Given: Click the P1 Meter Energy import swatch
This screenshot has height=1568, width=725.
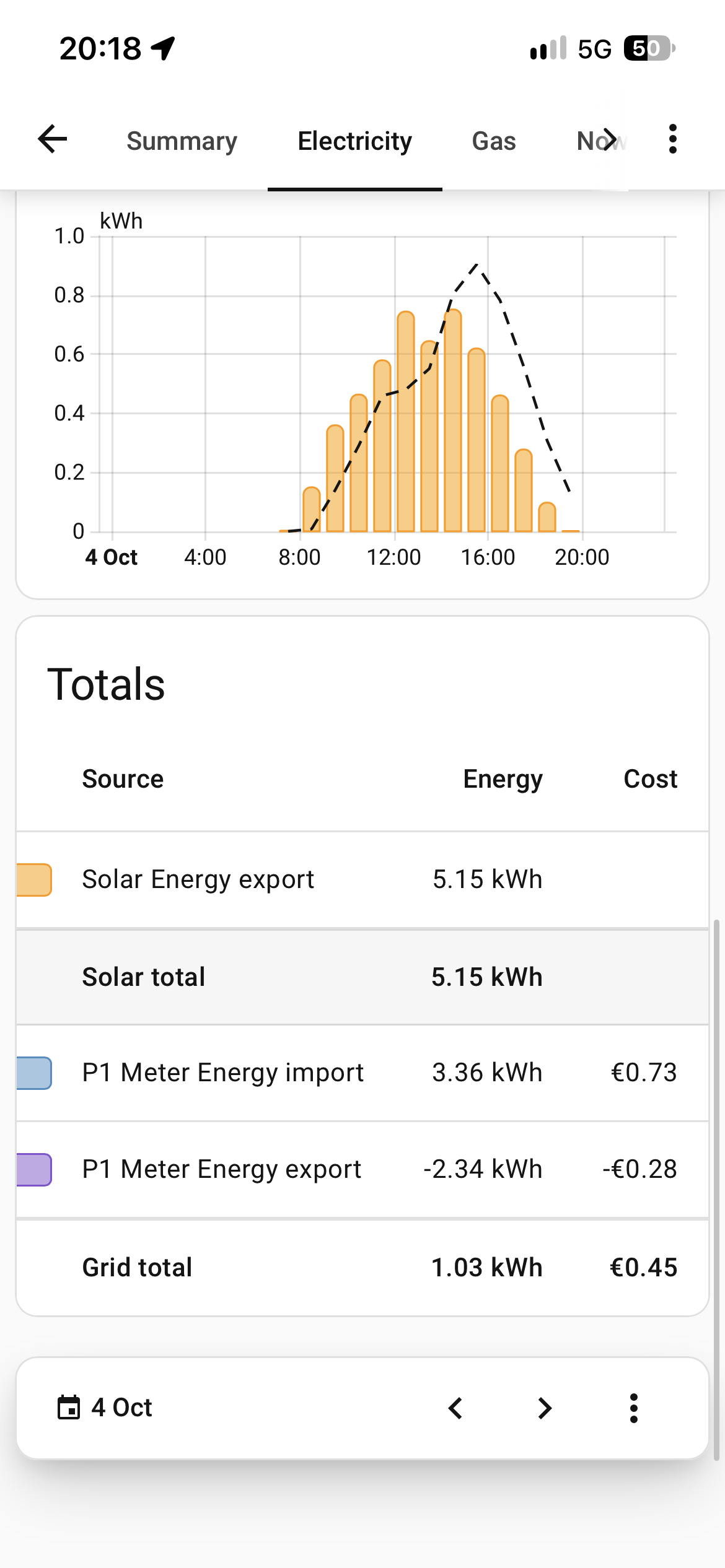Looking at the screenshot, I should 34,1073.
